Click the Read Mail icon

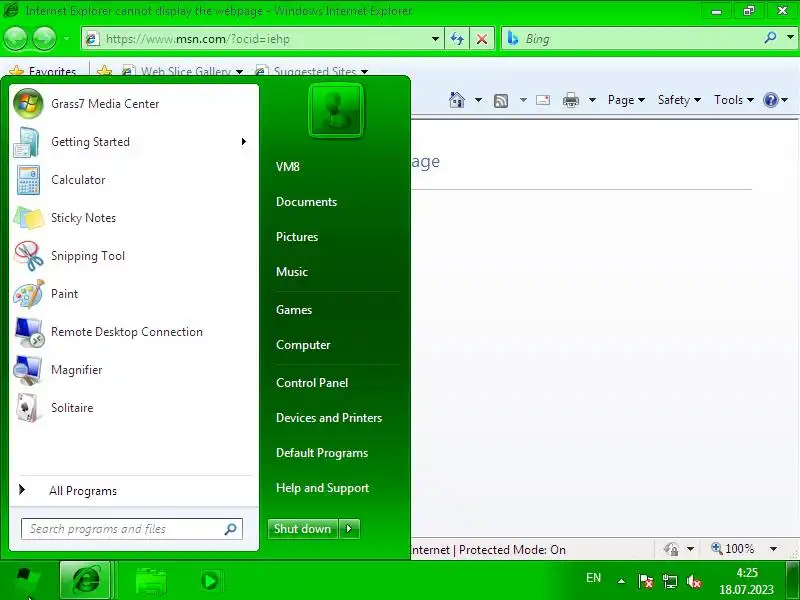click(x=543, y=100)
